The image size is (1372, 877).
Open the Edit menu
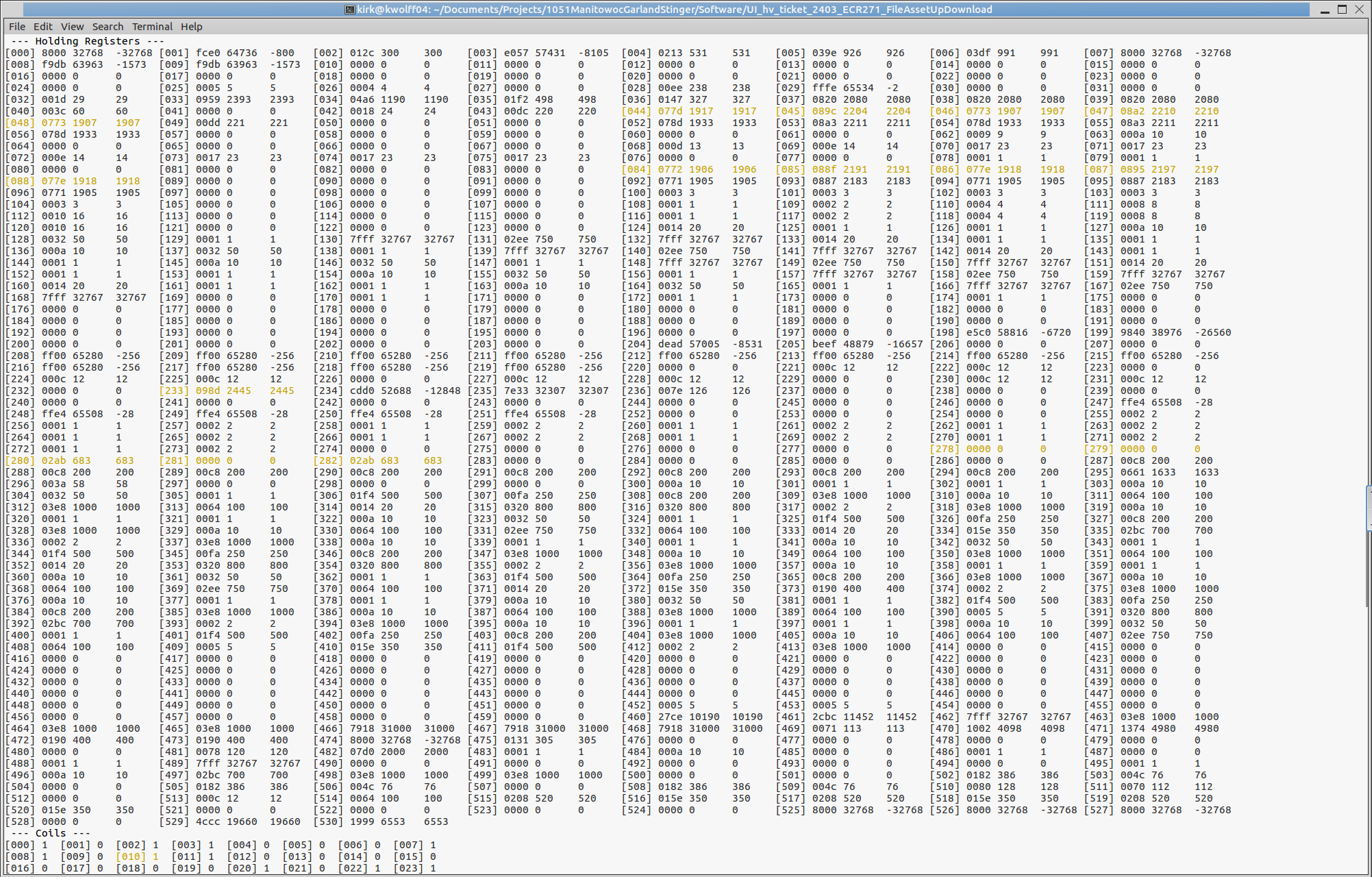coord(43,27)
